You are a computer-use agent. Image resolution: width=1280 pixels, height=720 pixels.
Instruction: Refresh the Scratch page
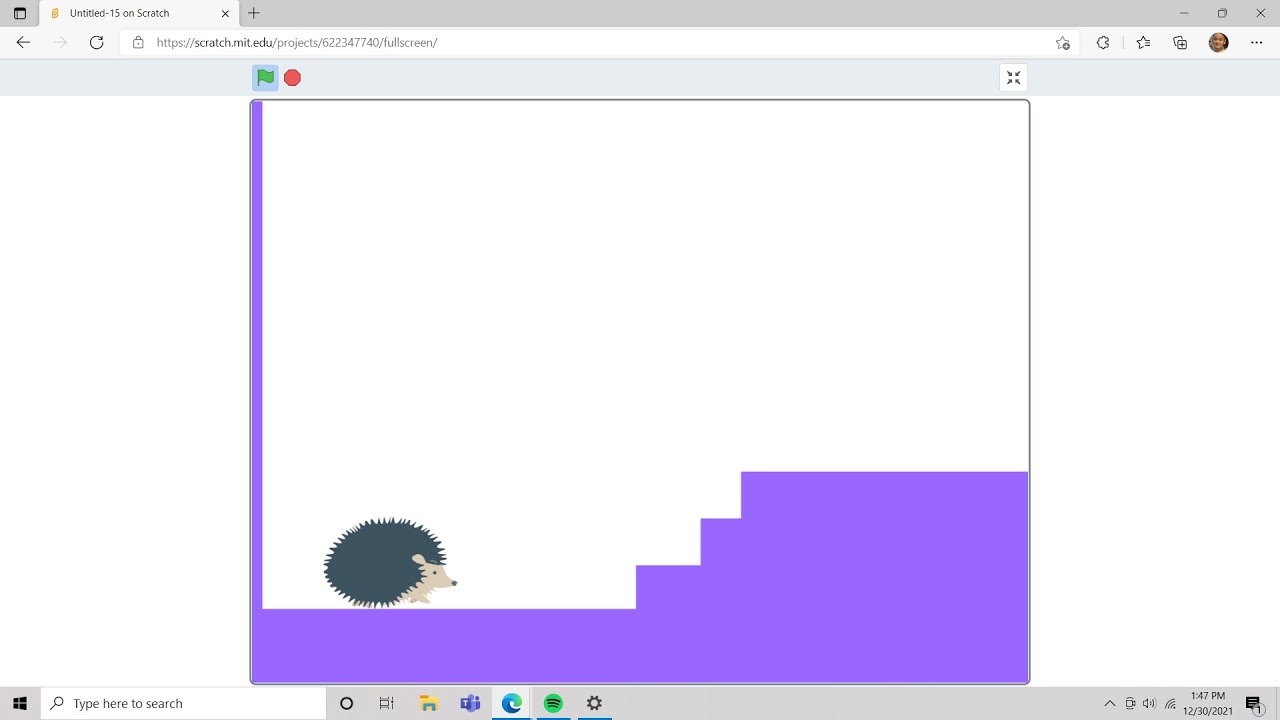(x=96, y=43)
